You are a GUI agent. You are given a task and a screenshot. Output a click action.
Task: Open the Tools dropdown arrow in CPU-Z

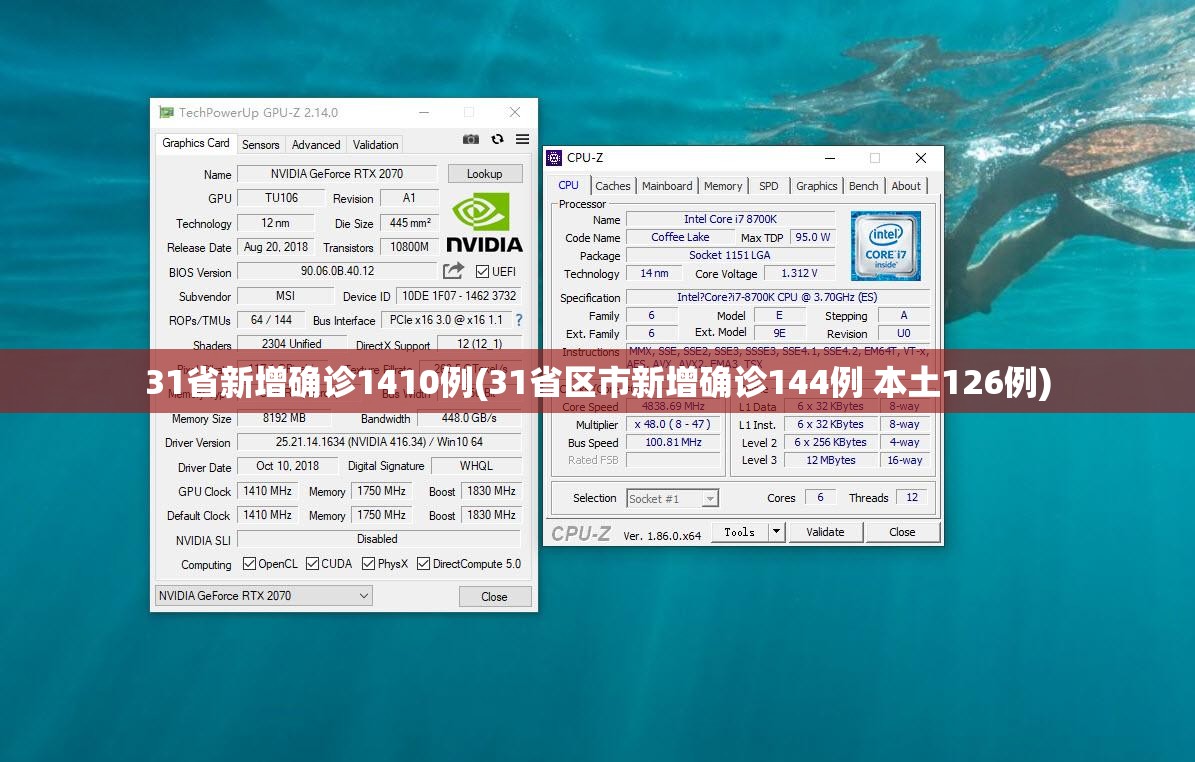click(x=777, y=531)
